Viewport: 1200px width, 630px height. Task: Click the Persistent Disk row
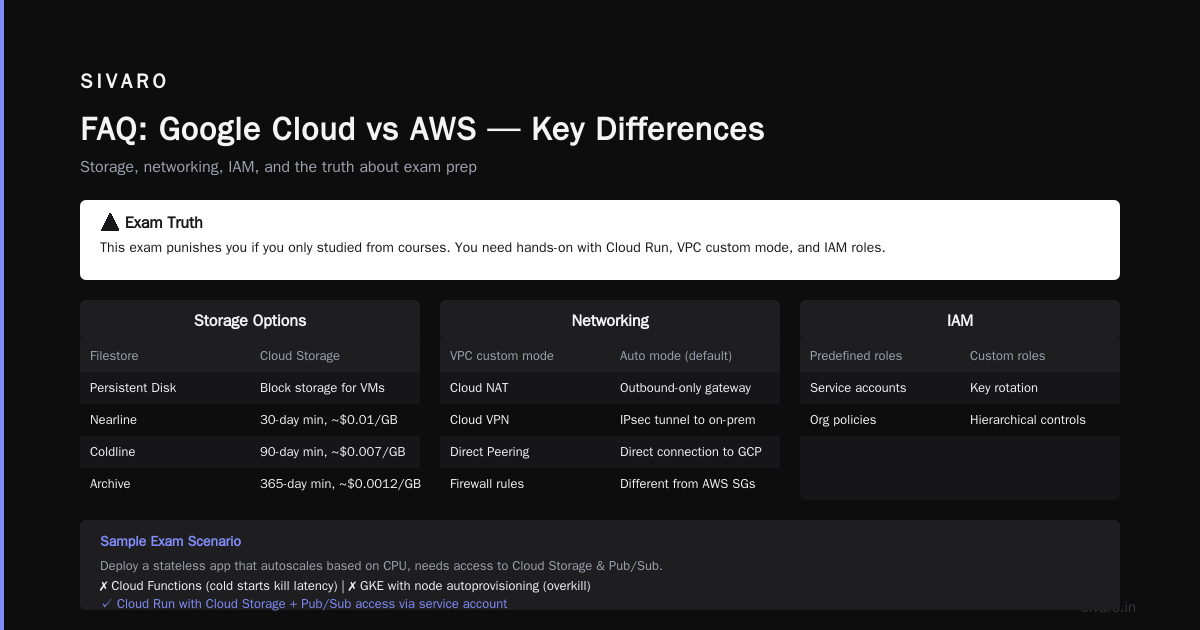pos(250,388)
